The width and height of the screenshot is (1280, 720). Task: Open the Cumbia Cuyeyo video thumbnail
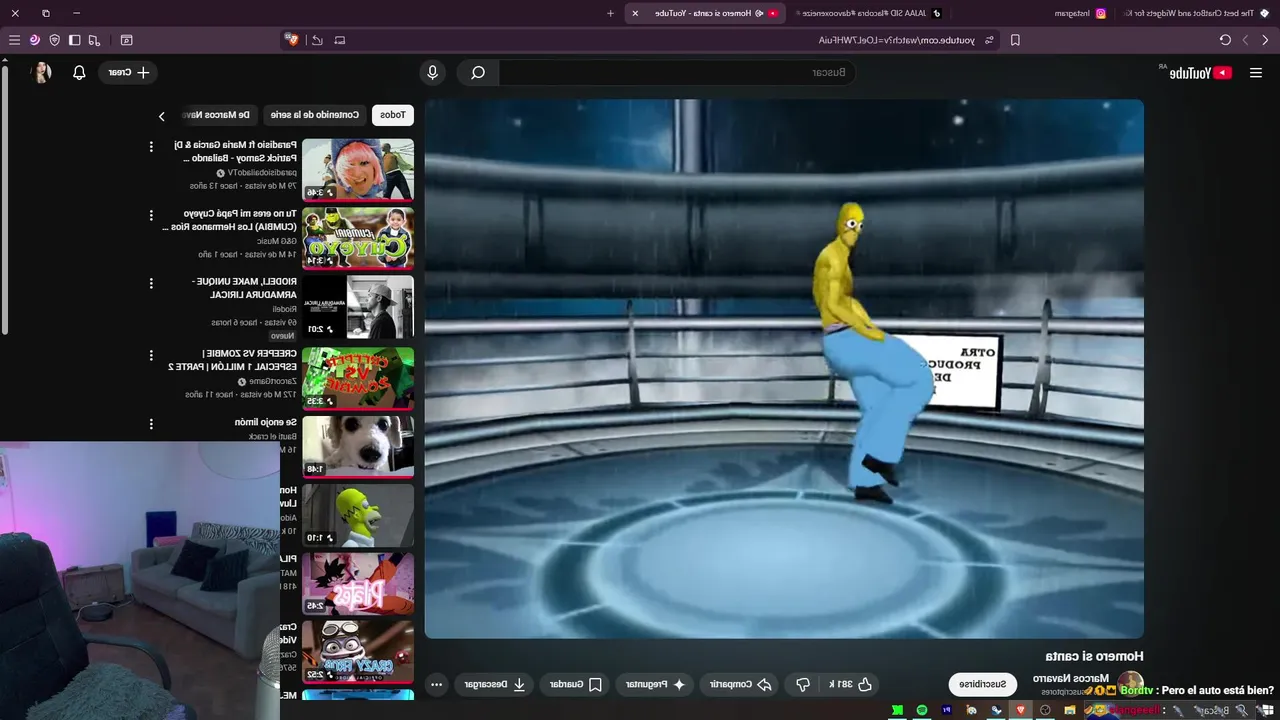pos(358,238)
